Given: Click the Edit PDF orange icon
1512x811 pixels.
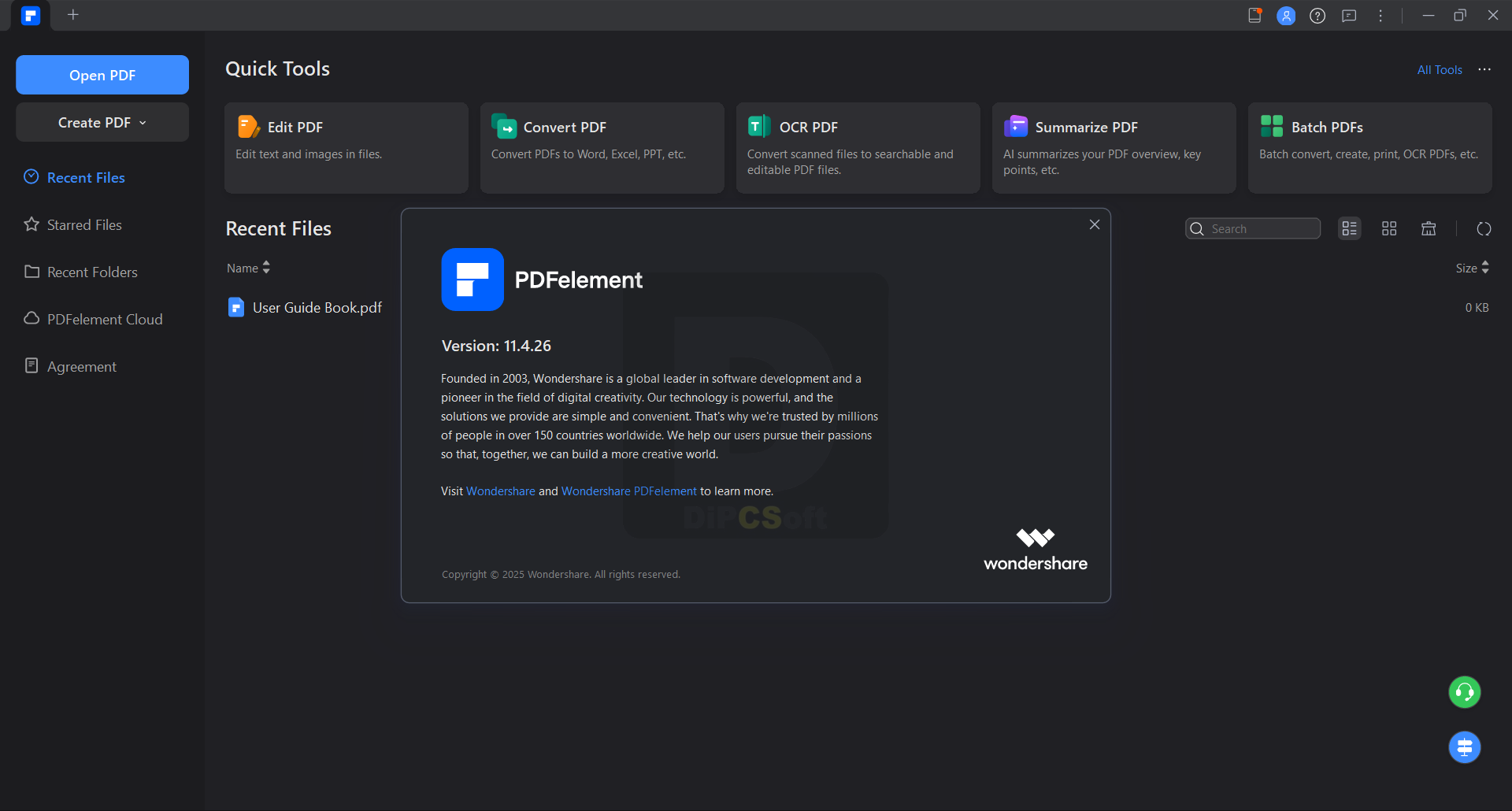Looking at the screenshot, I should tap(248, 126).
